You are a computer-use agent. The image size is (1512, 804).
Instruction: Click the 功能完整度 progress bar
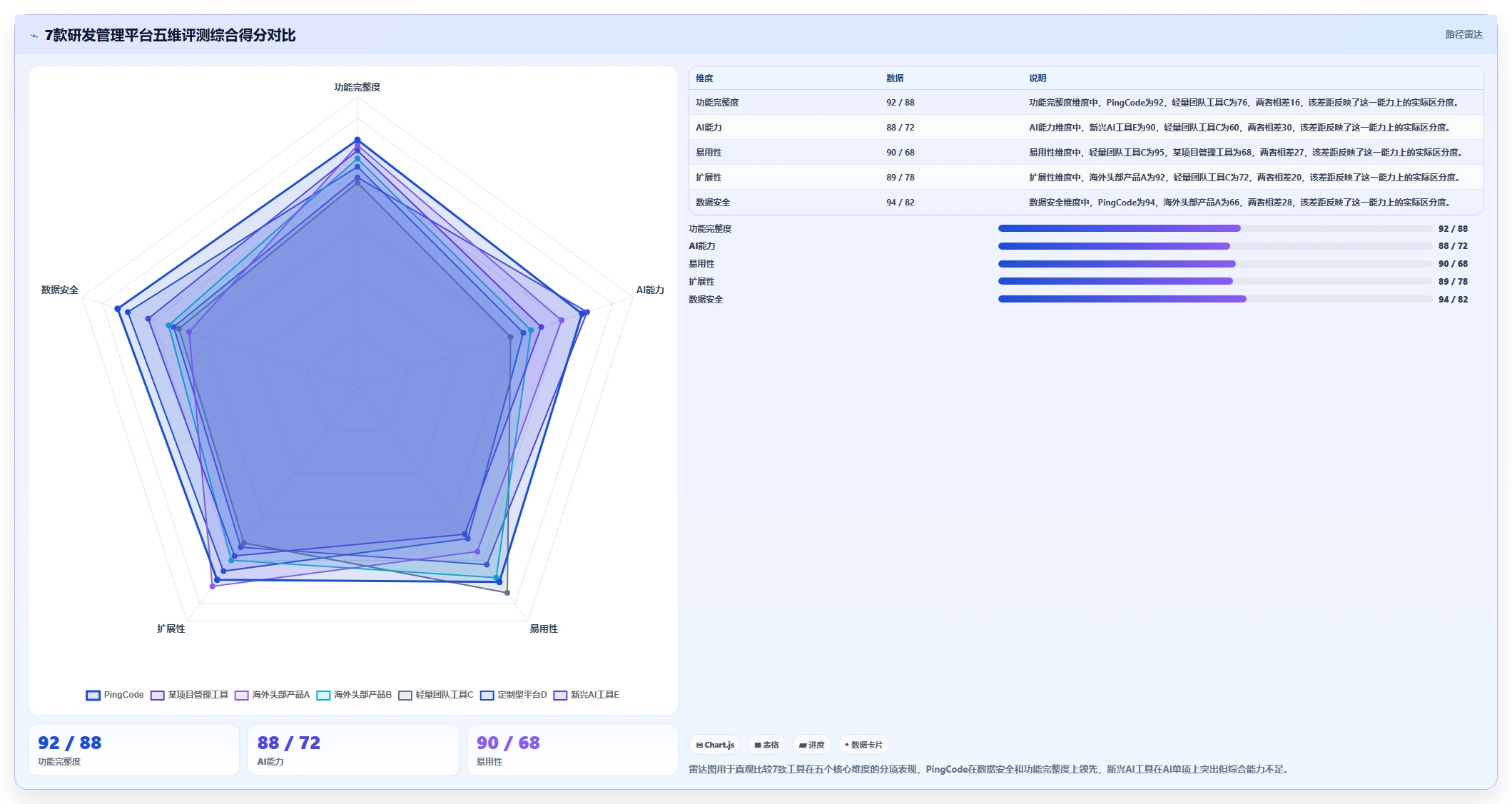coord(1215,228)
